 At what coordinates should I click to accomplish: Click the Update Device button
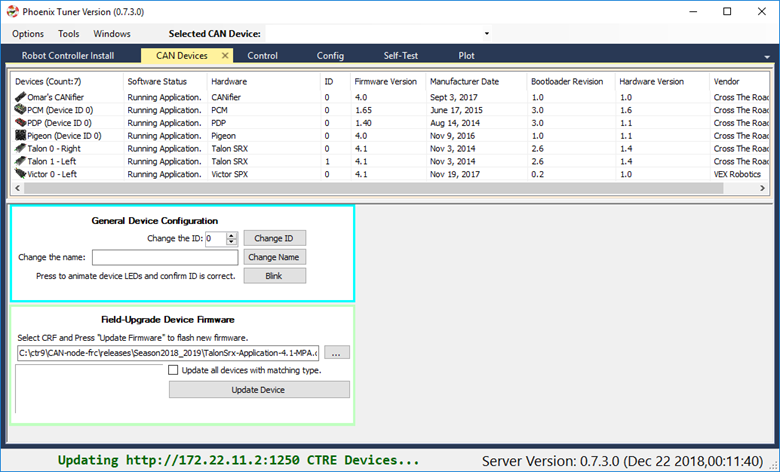point(259,390)
